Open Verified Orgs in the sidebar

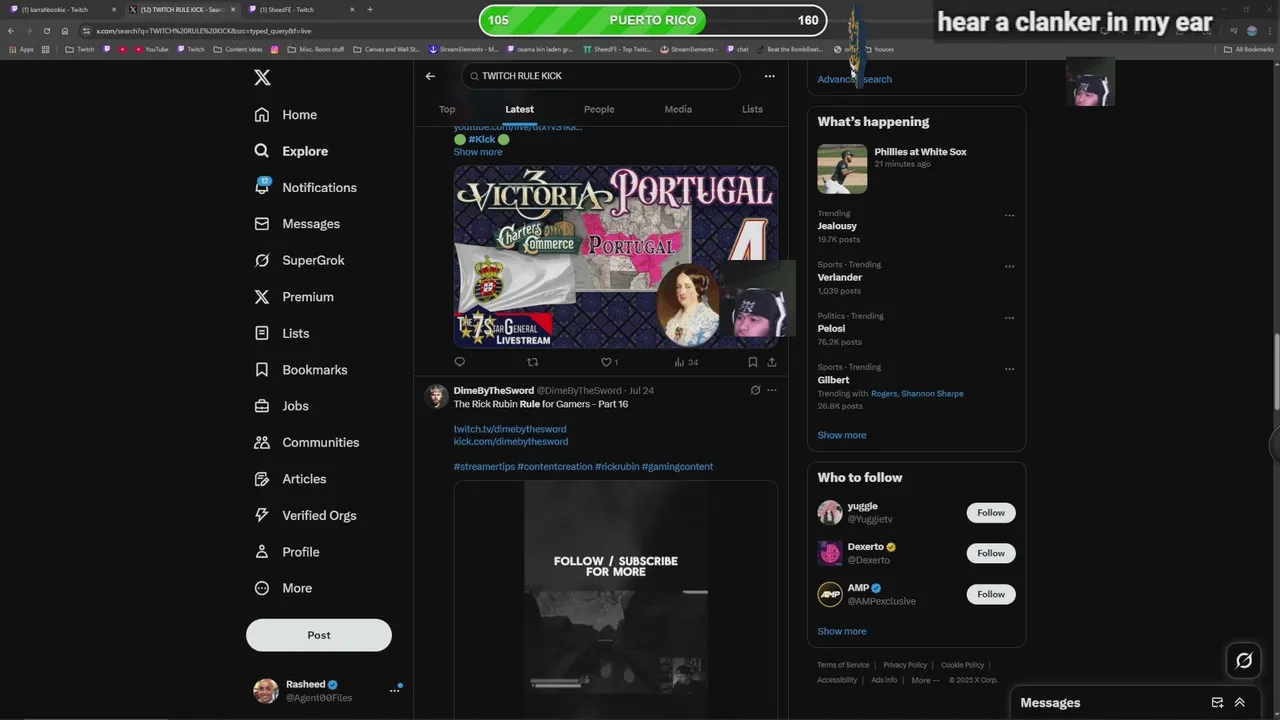click(x=305, y=515)
